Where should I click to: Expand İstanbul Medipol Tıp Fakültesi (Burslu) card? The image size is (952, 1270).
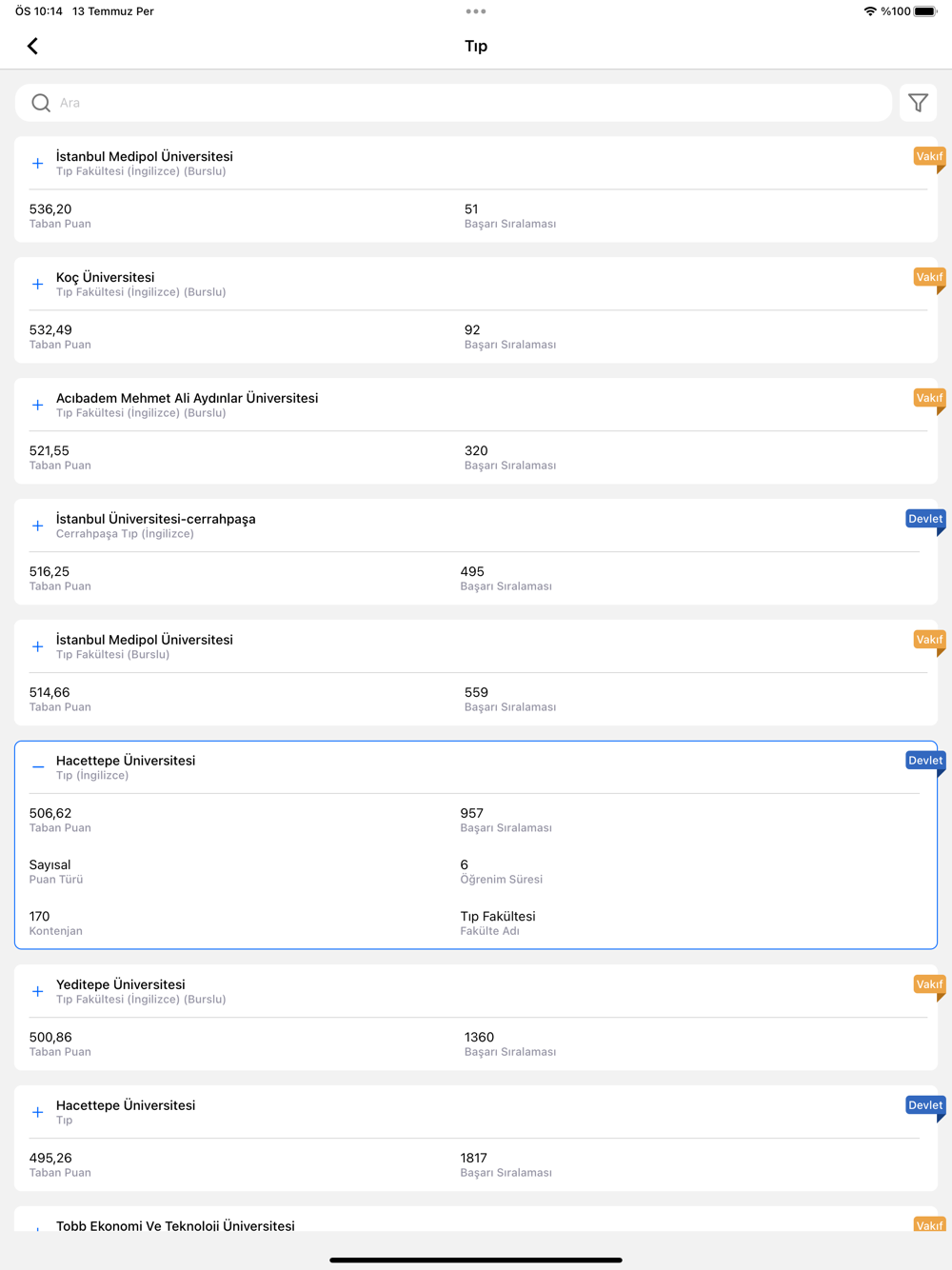coord(38,647)
